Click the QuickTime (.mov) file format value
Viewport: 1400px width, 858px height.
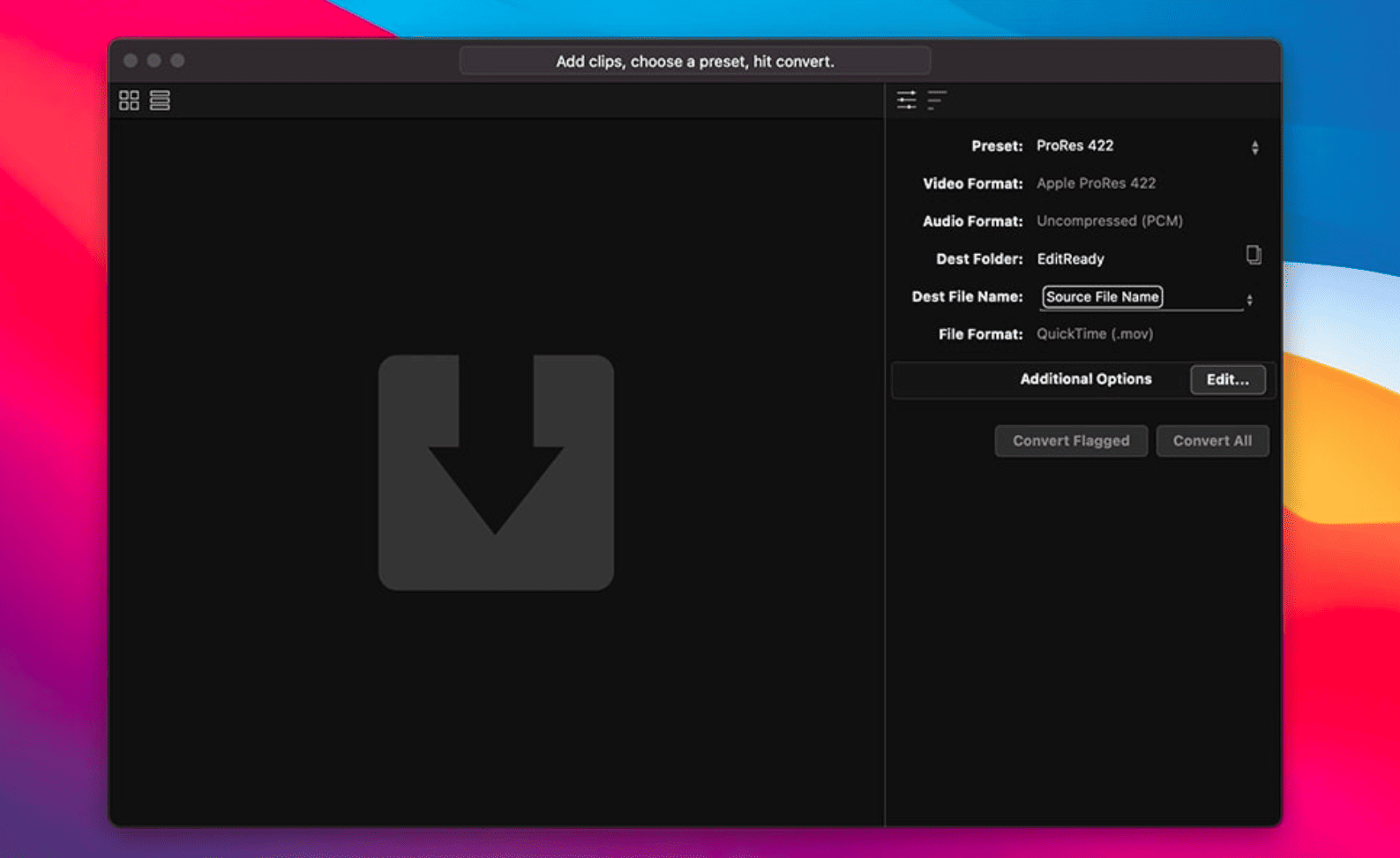click(1095, 334)
